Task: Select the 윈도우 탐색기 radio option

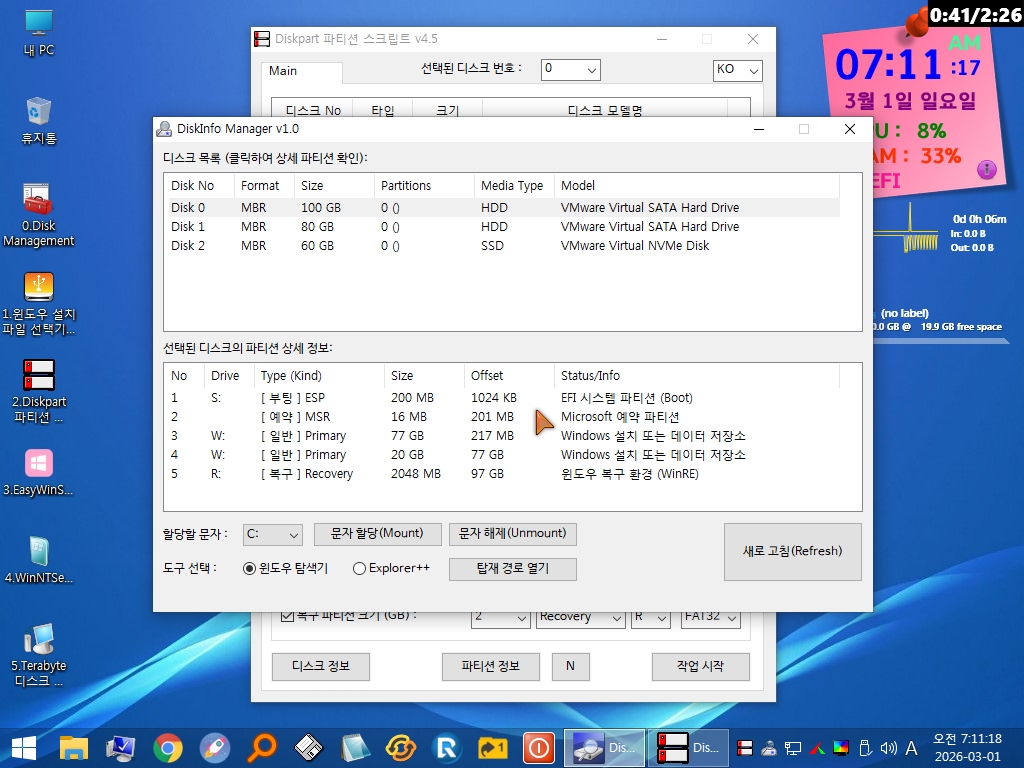Action: tap(285, 568)
